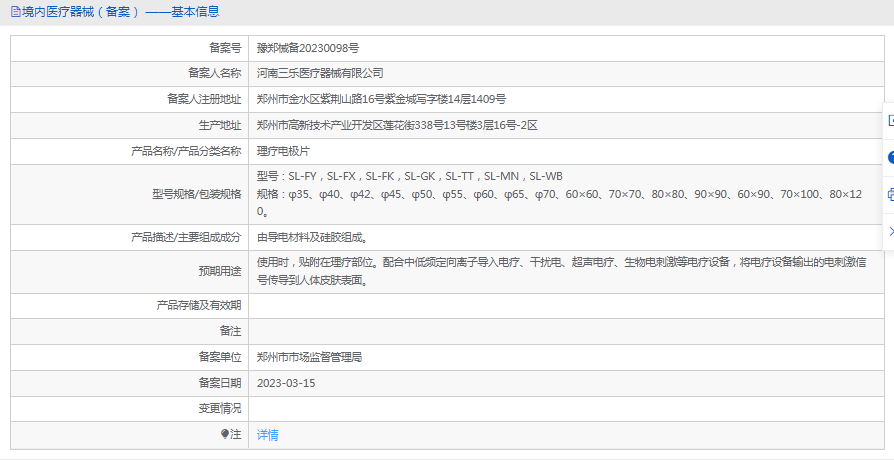Click the intended-use text 使用时,贴附在理疗部位

pos(562,271)
